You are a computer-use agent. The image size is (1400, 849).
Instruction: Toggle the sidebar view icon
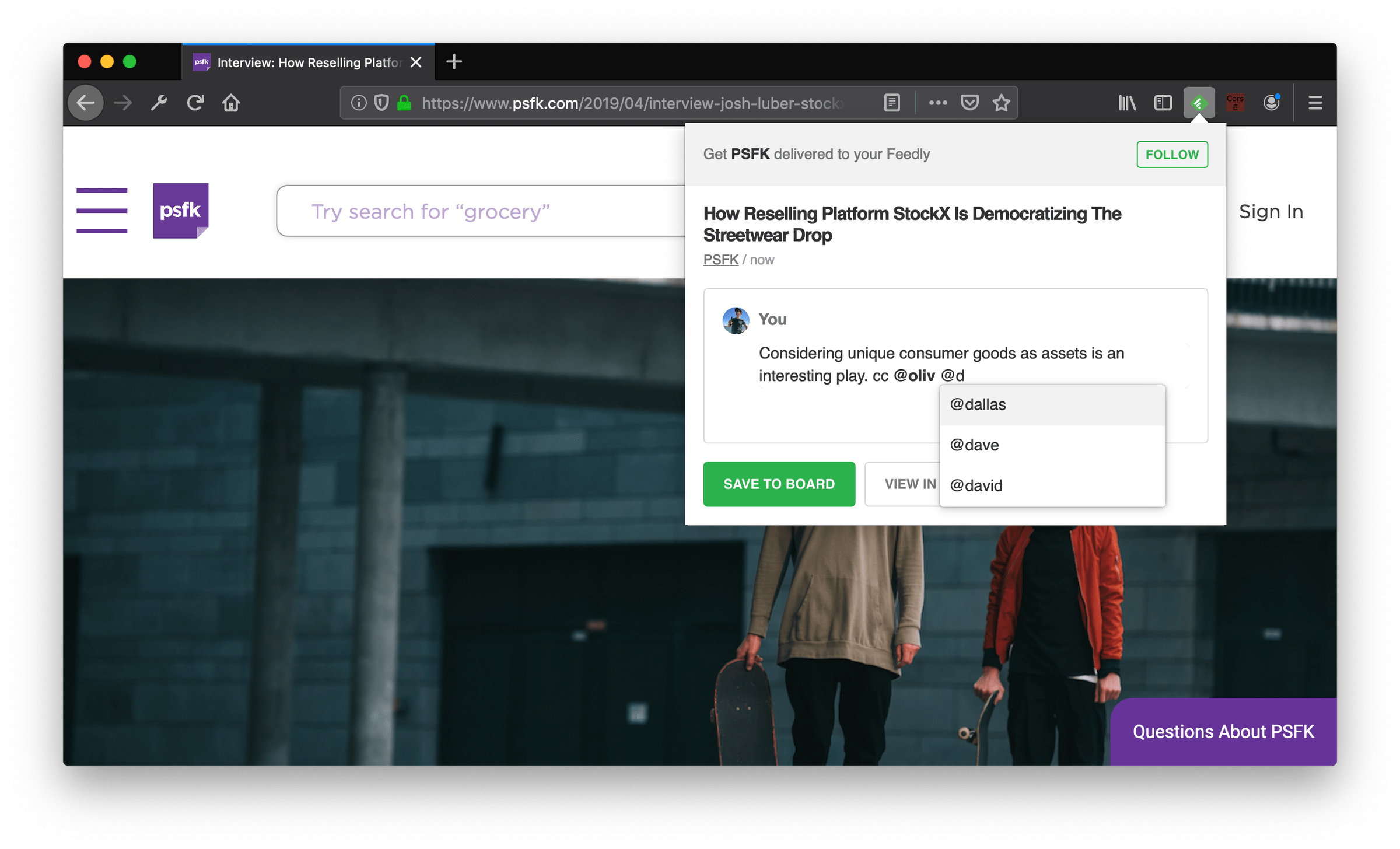pyautogui.click(x=1163, y=103)
